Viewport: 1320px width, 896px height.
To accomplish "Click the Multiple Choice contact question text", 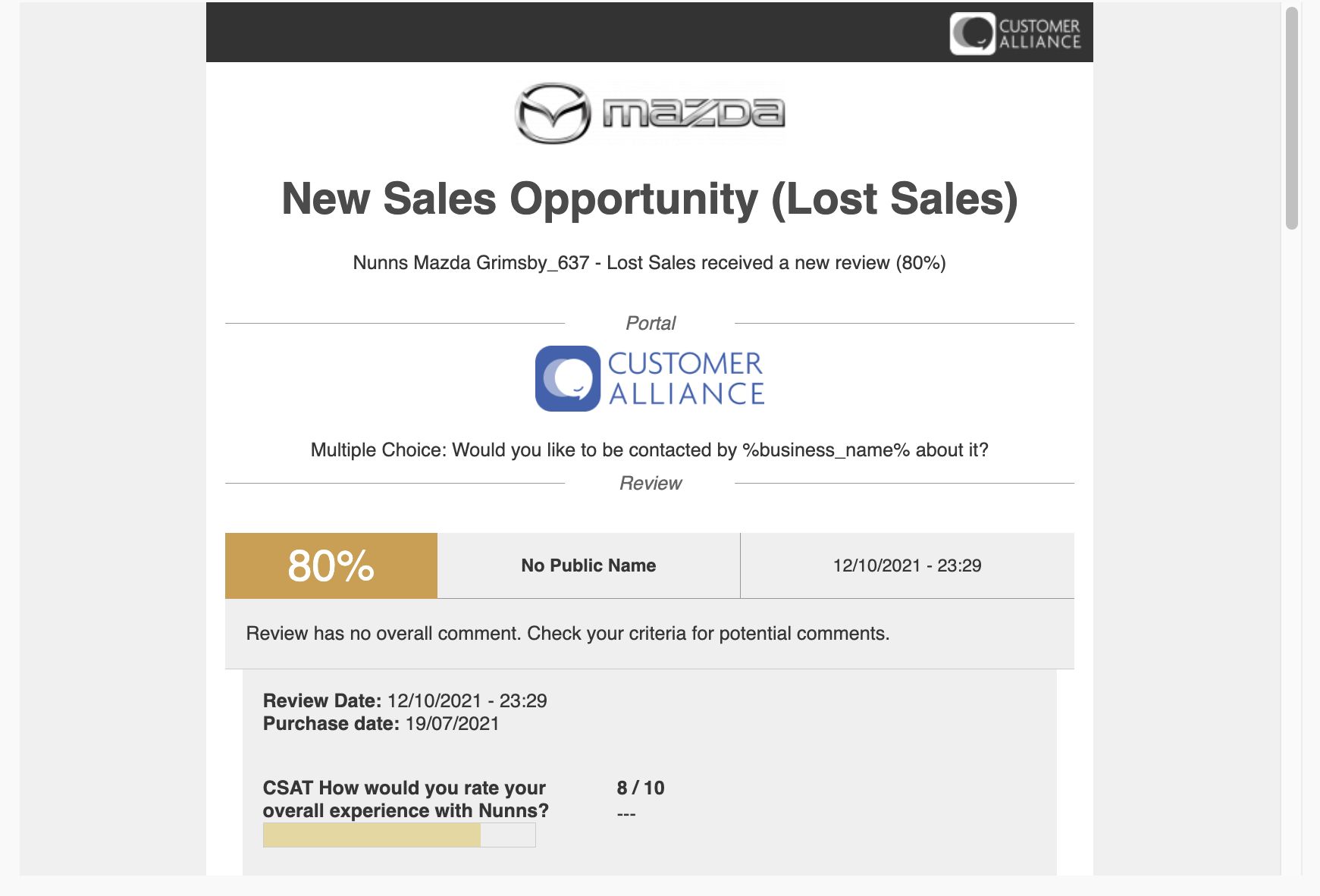I will 650,450.
